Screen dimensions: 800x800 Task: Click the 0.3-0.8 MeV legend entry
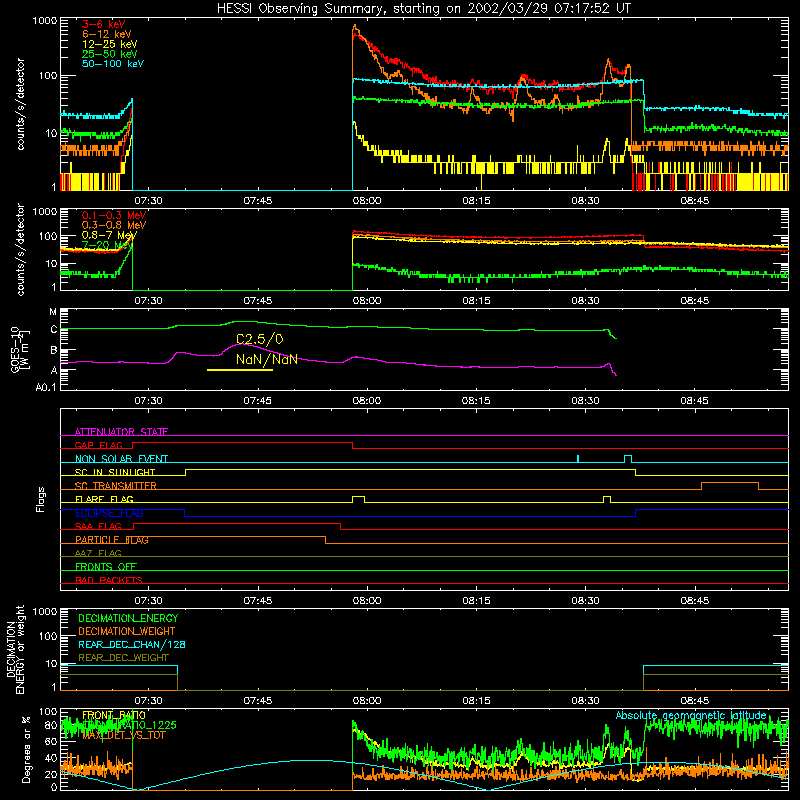point(114,225)
